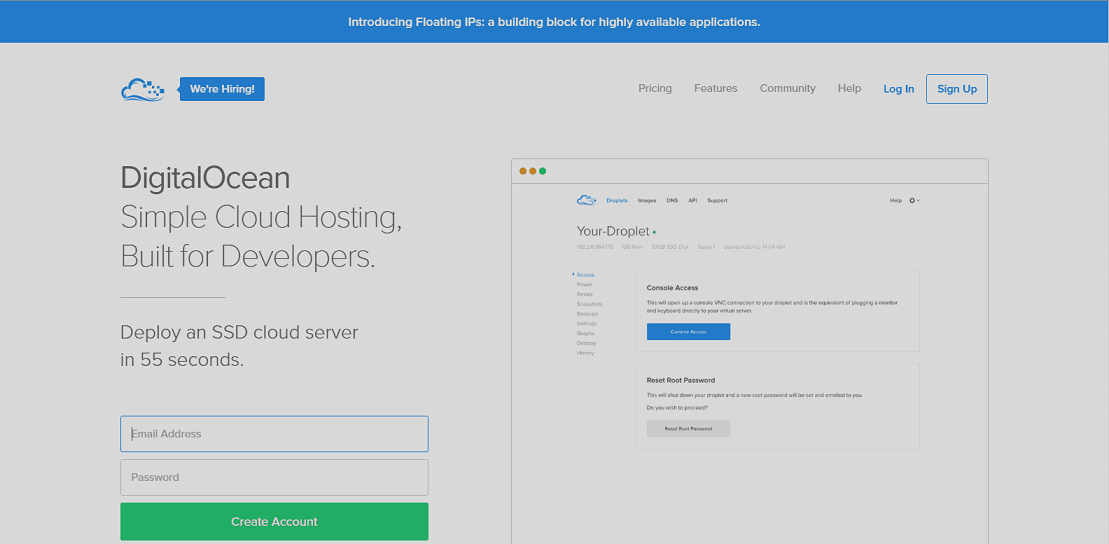
Task: Click Help inside the dashboard preview
Action: [x=895, y=200]
